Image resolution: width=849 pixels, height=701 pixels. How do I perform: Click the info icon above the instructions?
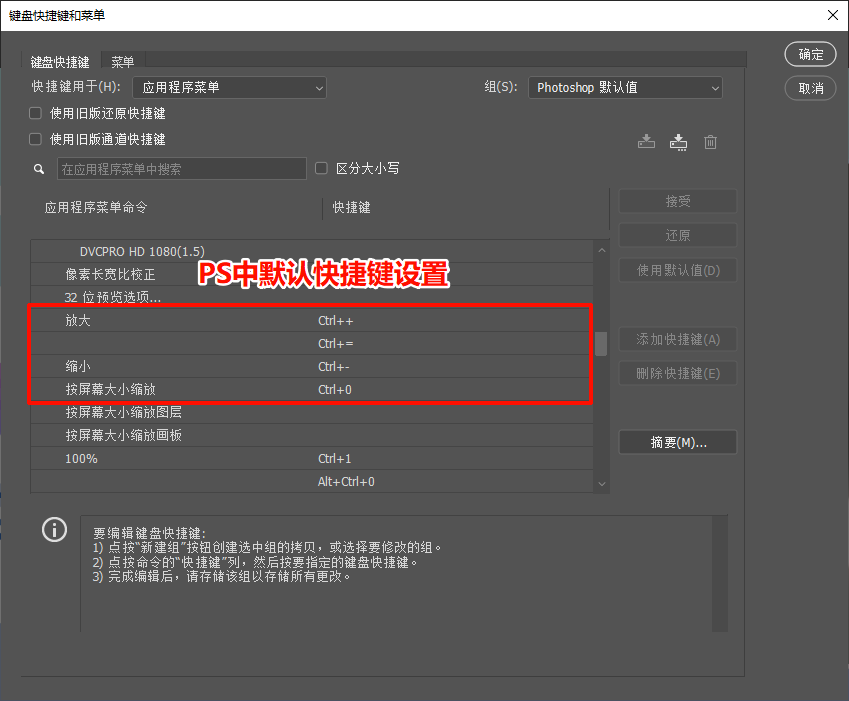(54, 529)
